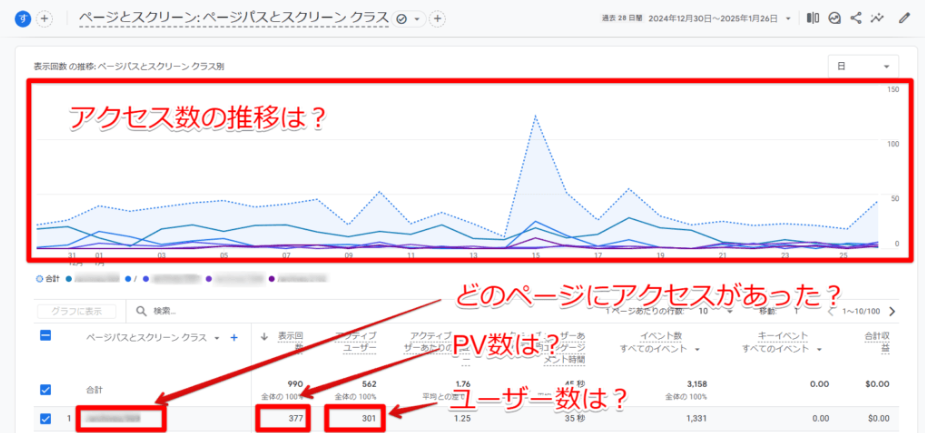
Task: Click the pencil edit report icon
Action: tap(905, 18)
